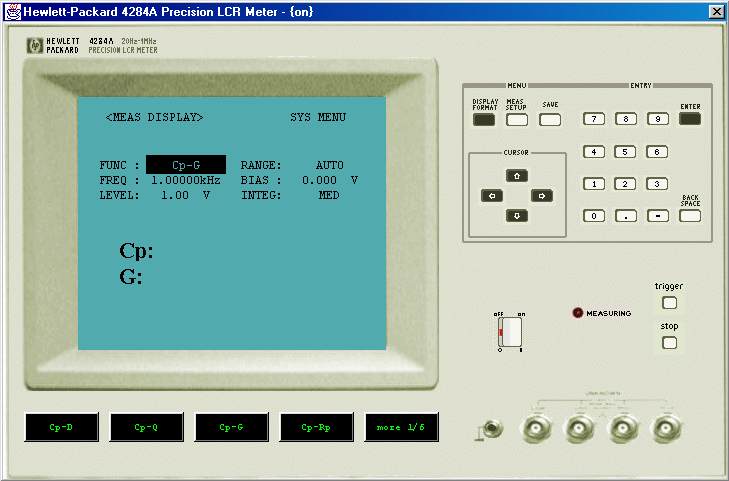Click the minus sign key
This screenshot has width=729, height=481.
(658, 216)
